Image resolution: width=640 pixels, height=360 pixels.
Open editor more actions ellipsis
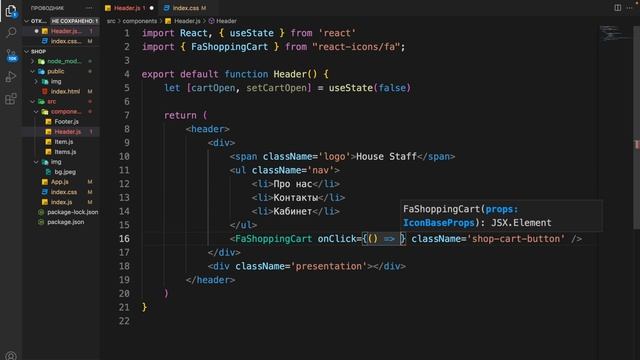pos(629,8)
